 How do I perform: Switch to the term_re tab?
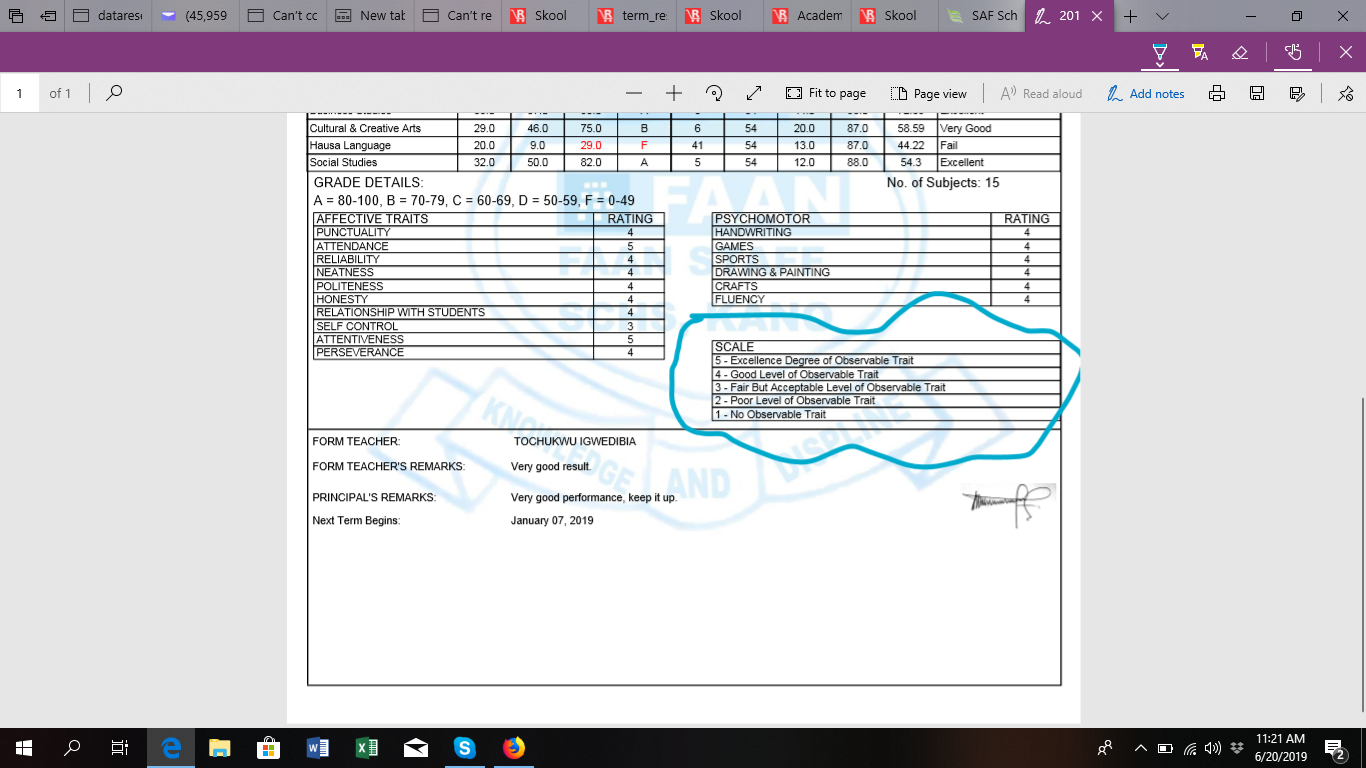[633, 16]
